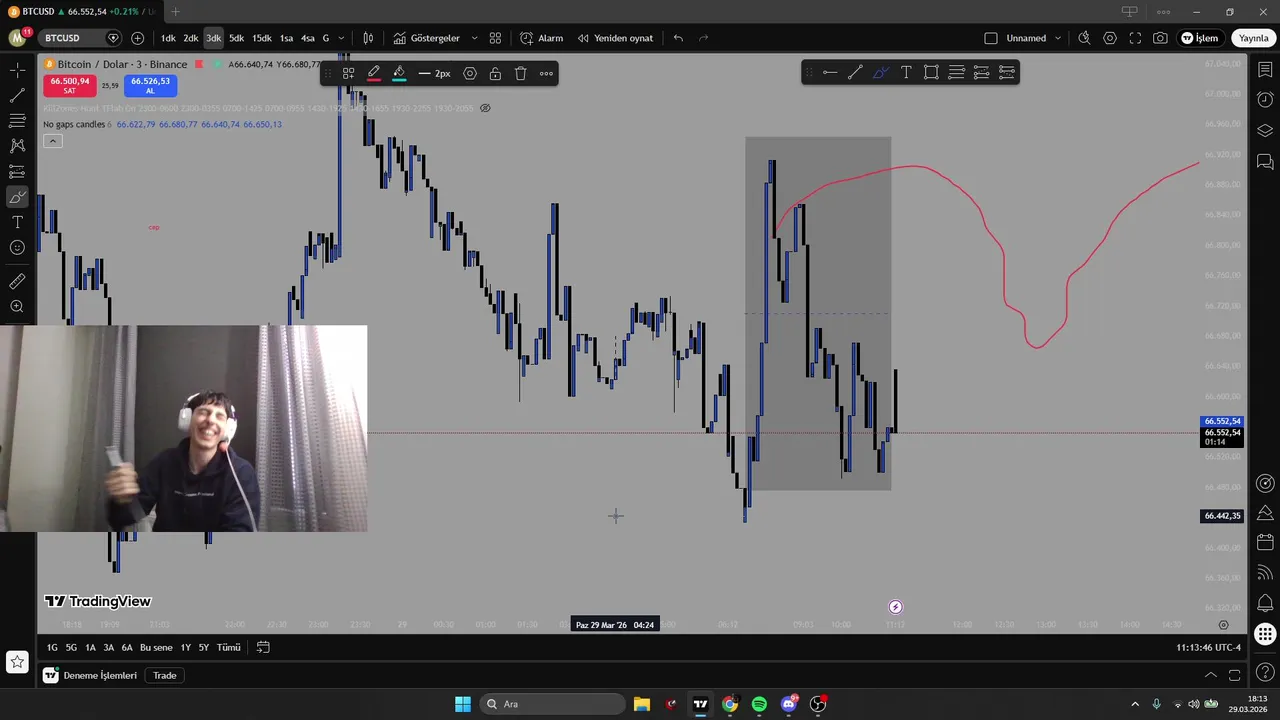Screen dimensions: 1280x720
Task: Open the Alarm button
Action: (x=541, y=38)
